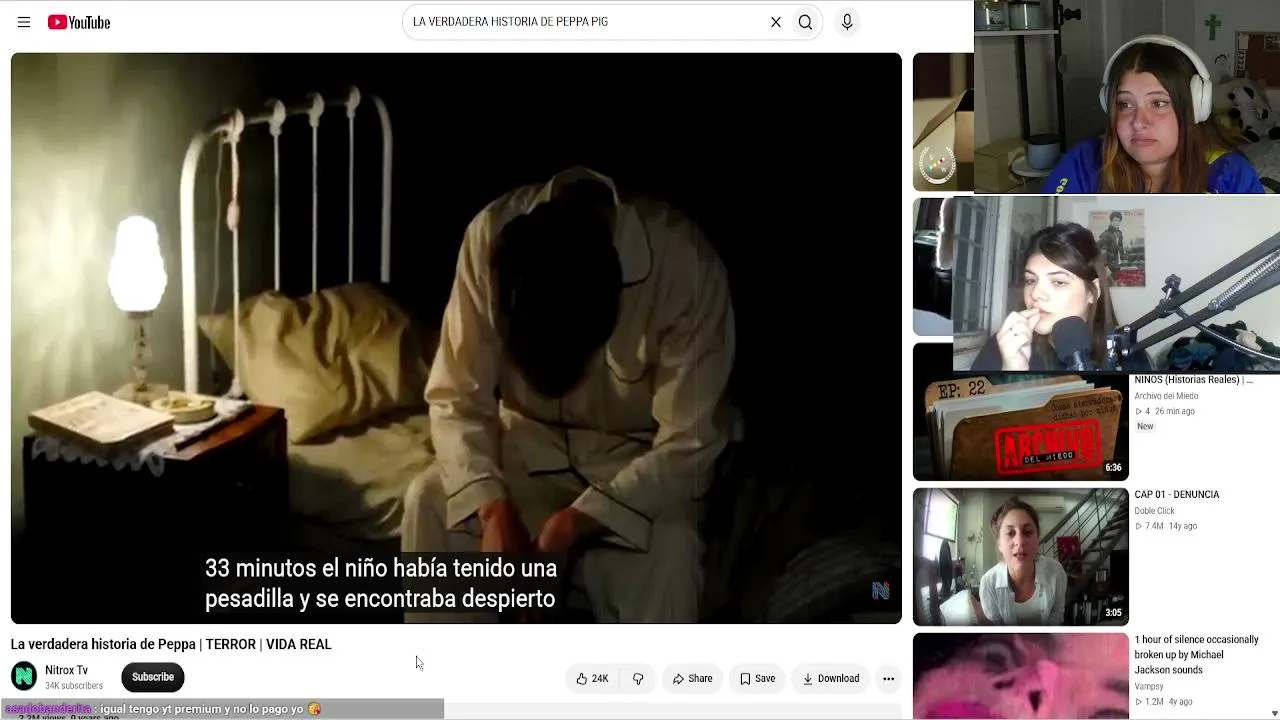1280x720 pixels.
Task: Open Michael Jackson silence video thumbnail
Action: click(1020, 676)
